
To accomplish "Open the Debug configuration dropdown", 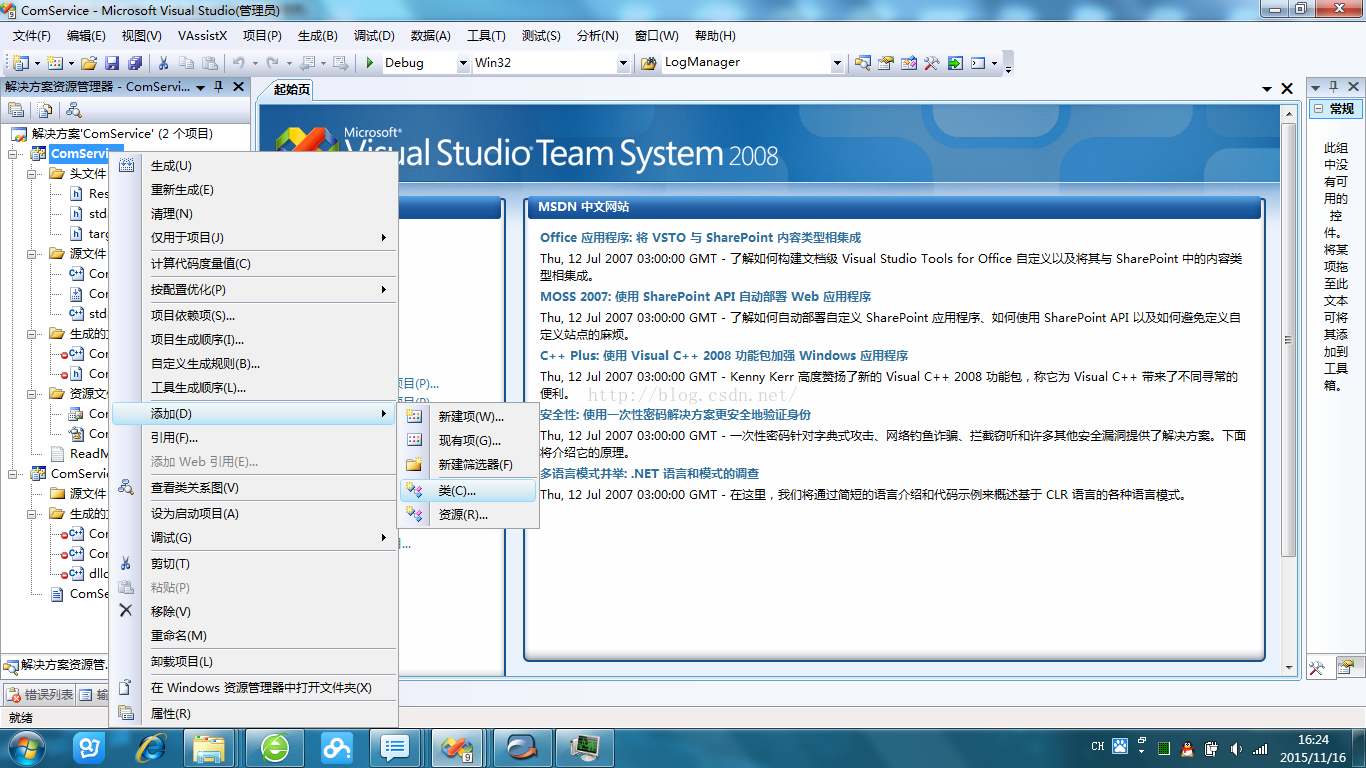I will (x=463, y=63).
